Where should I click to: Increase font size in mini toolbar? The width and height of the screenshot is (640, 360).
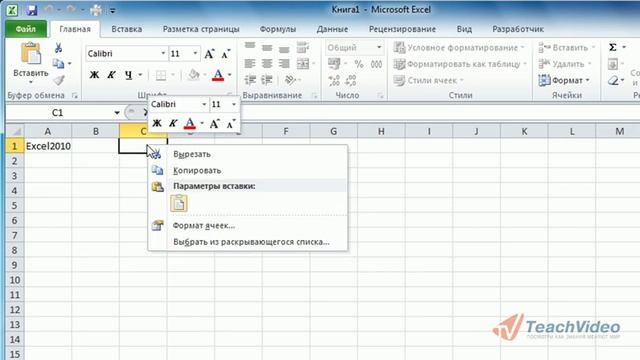[x=215, y=123]
